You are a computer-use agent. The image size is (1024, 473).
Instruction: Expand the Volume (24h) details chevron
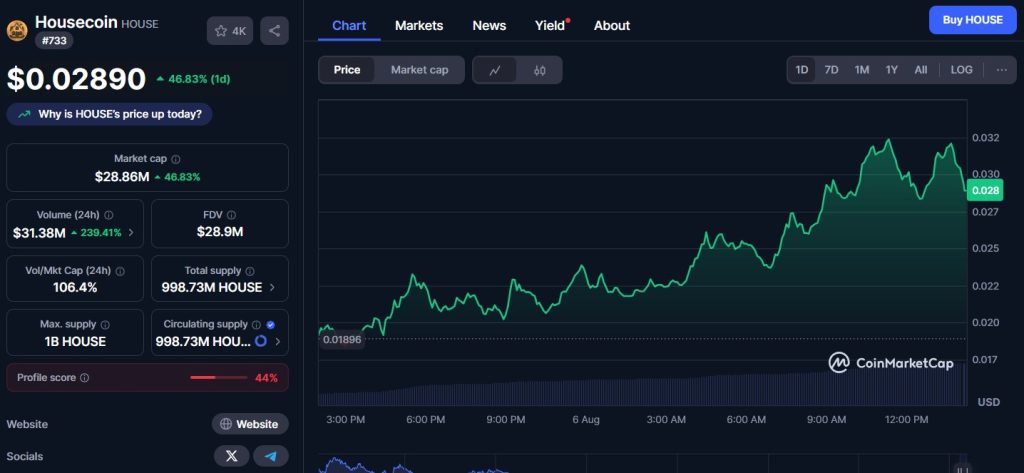tap(131, 233)
